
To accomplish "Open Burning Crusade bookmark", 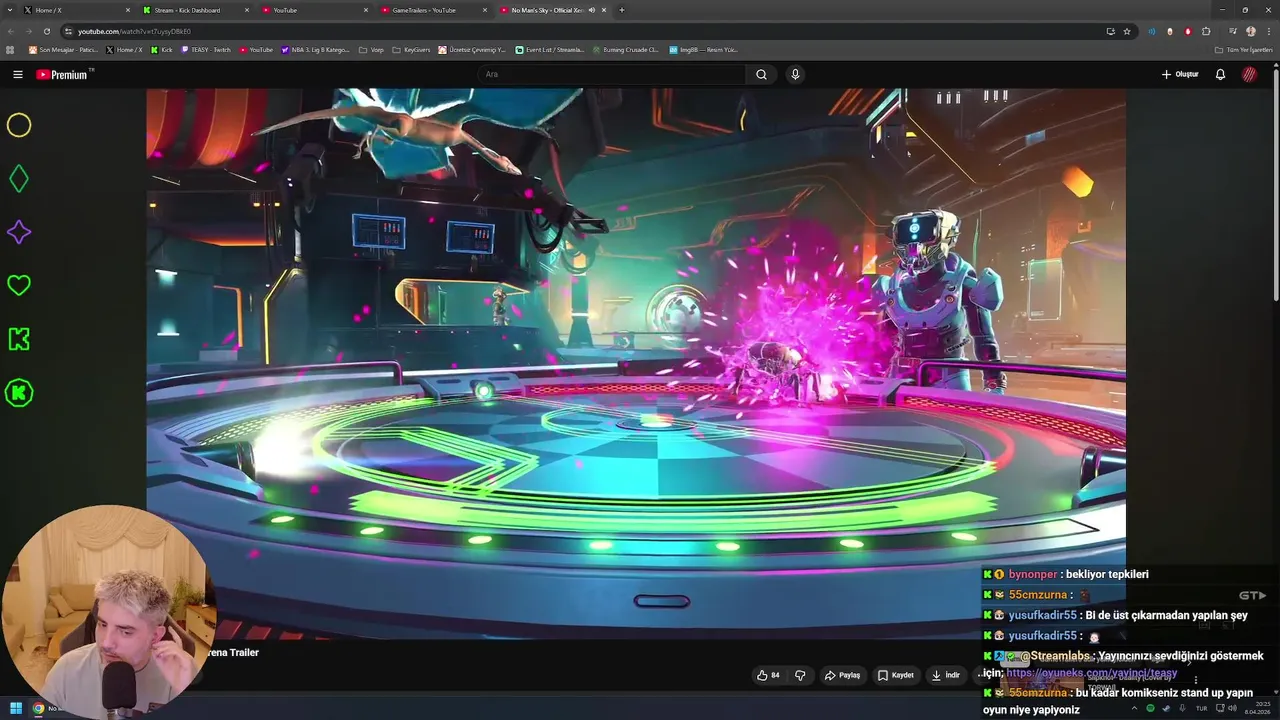I will click(626, 49).
